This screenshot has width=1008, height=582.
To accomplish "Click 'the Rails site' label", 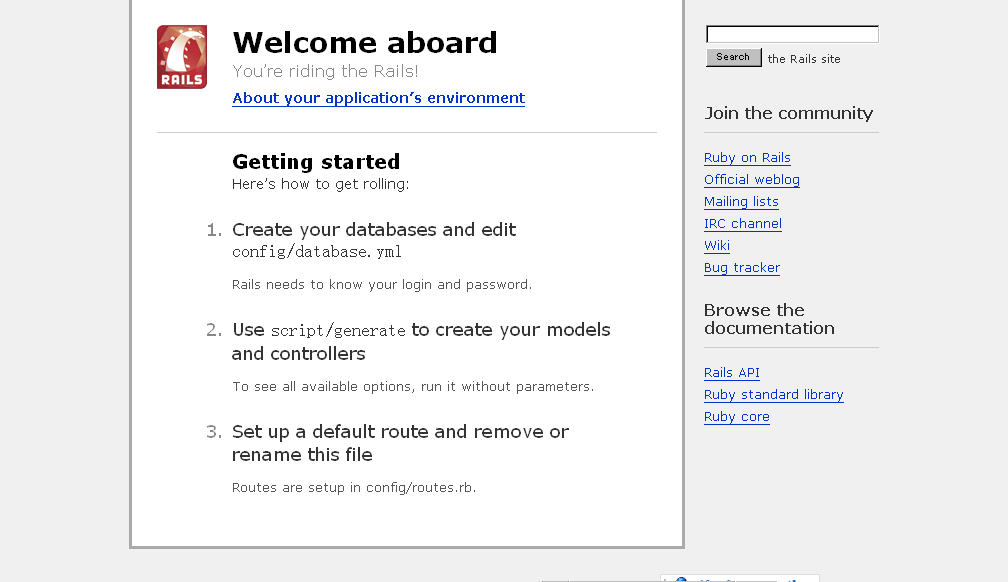I will pyautogui.click(x=804, y=59).
